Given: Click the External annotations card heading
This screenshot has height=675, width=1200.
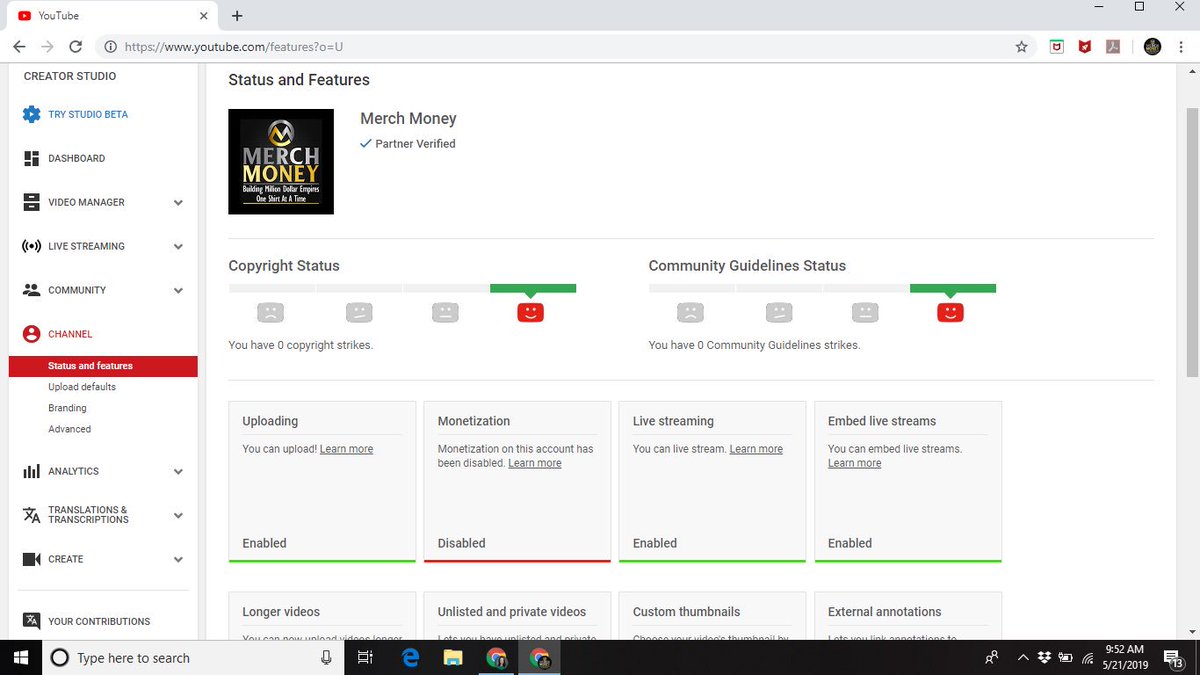Looking at the screenshot, I should pos(885,612).
